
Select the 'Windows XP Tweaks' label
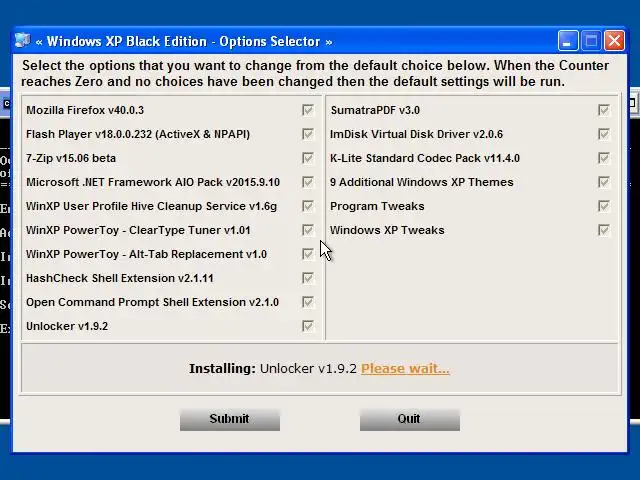pos(387,230)
